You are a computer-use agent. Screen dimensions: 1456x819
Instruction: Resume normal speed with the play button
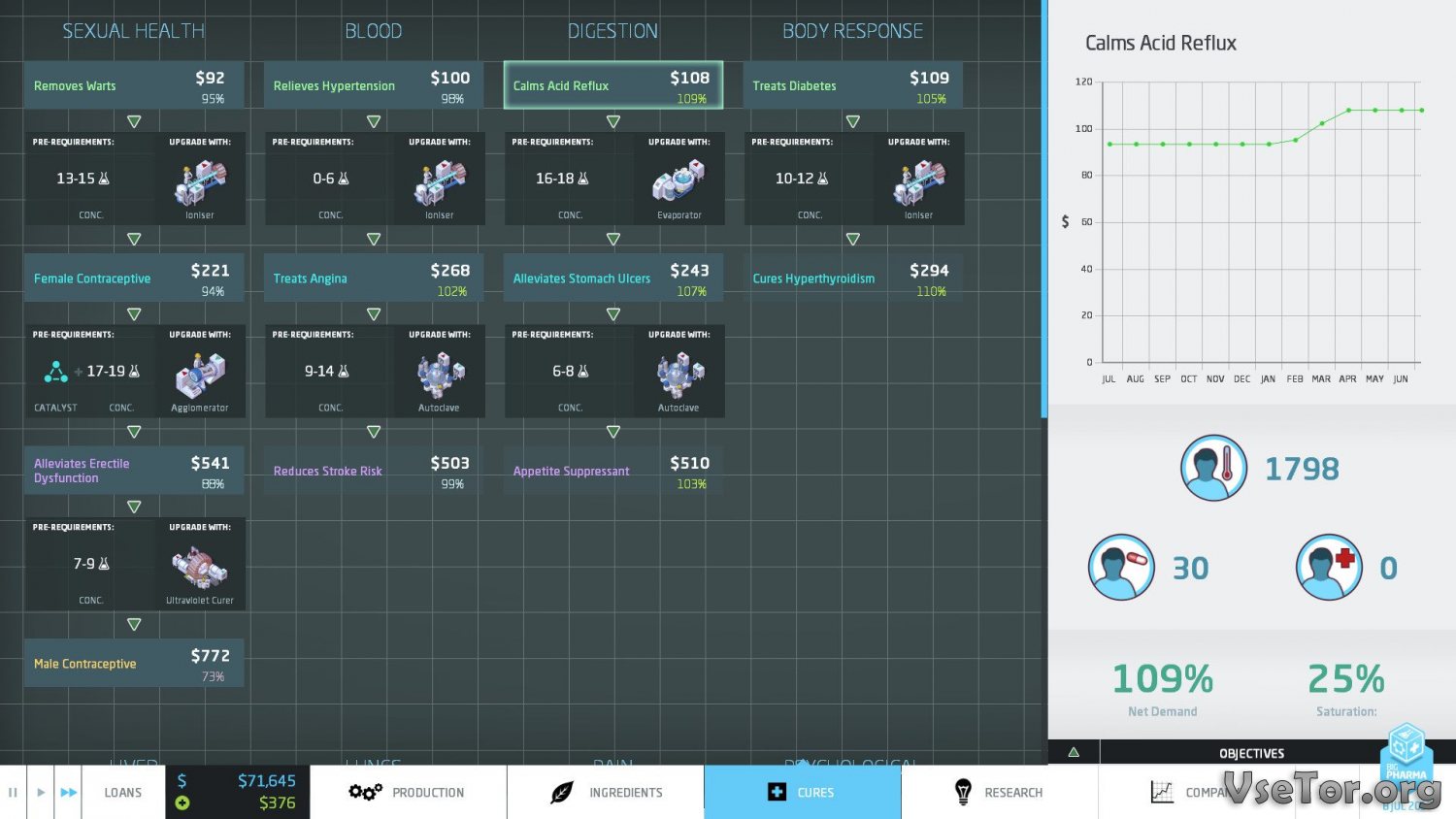tap(41, 792)
